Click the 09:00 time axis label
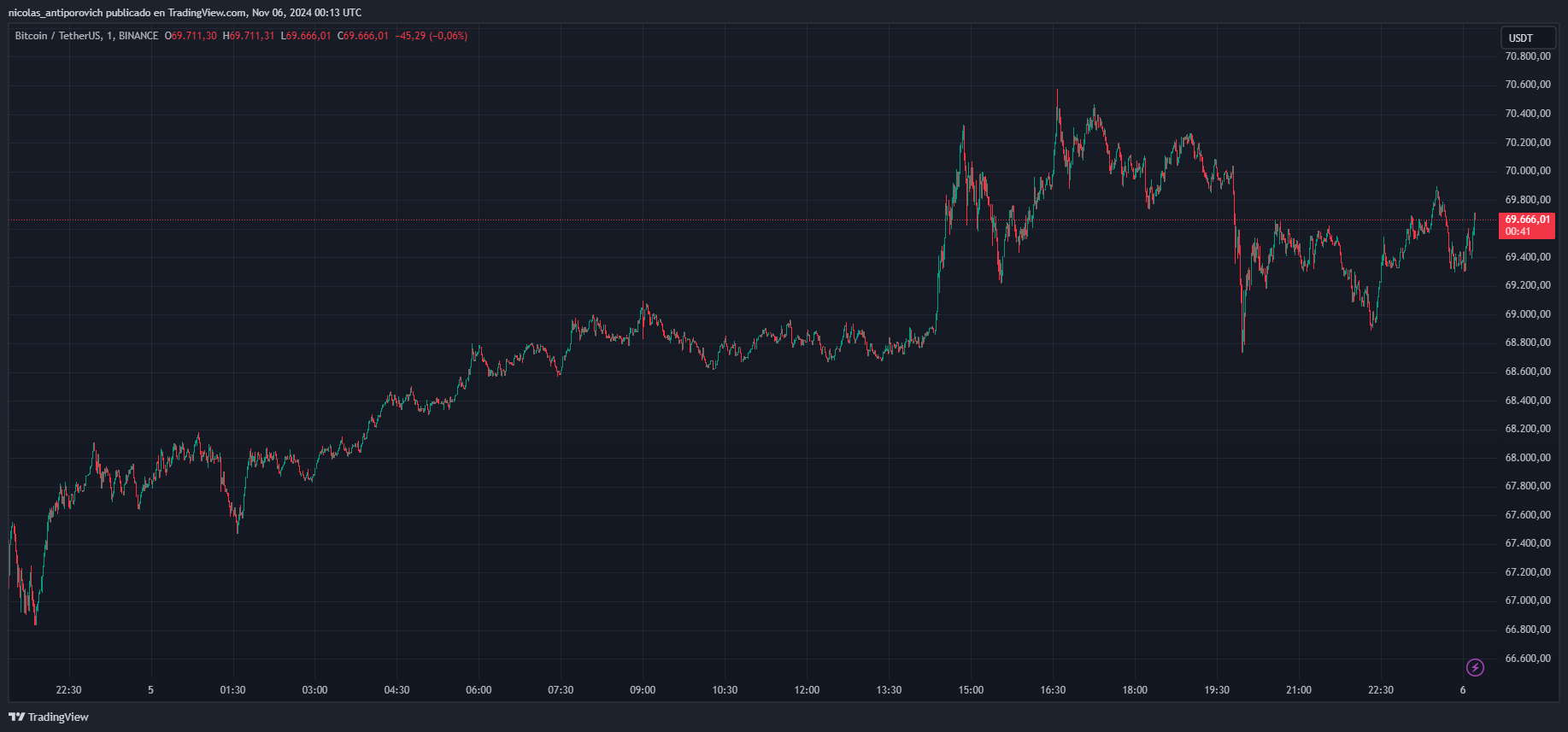Image resolution: width=1568 pixels, height=732 pixels. (643, 690)
